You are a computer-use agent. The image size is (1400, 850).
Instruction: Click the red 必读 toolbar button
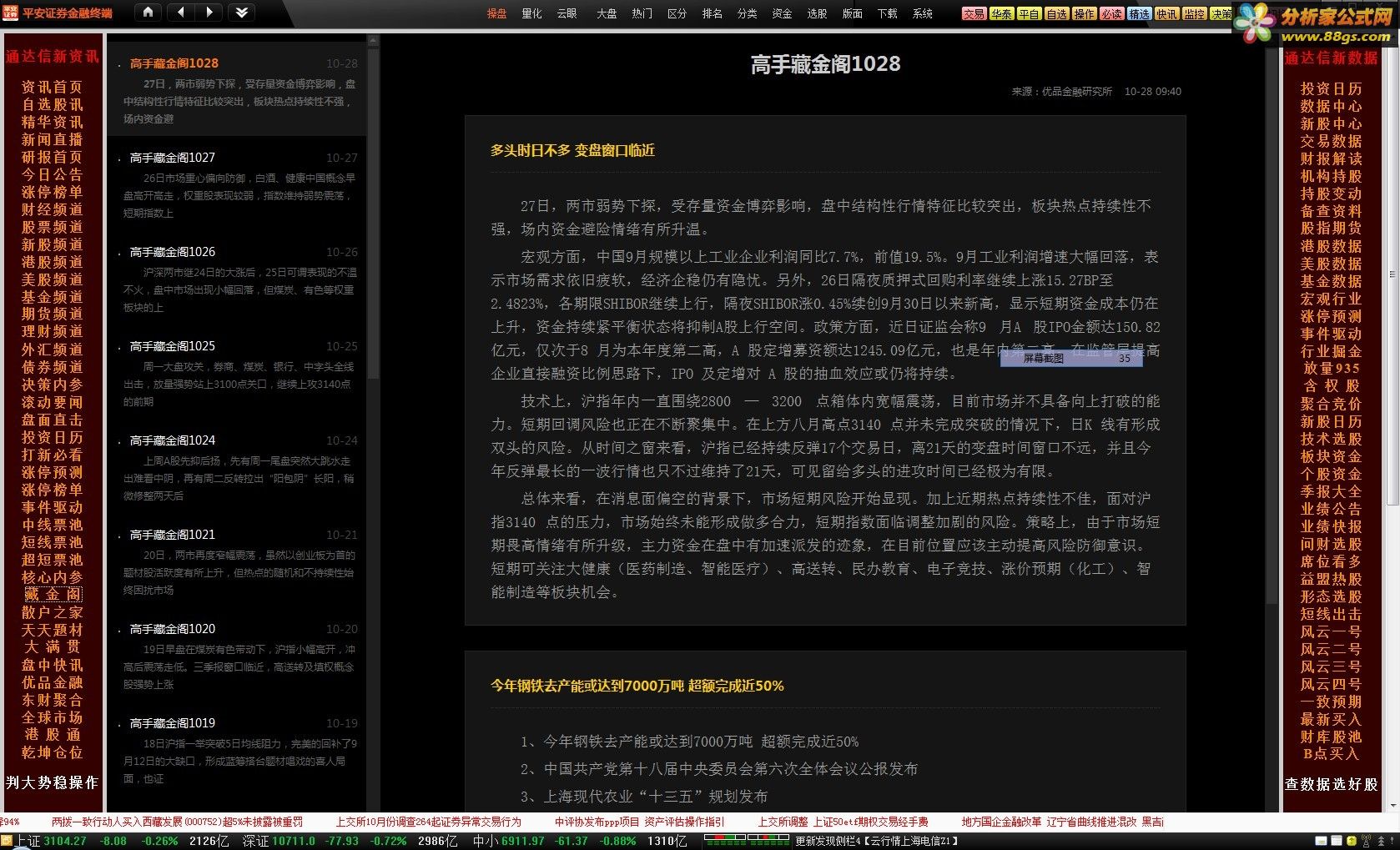[1111, 14]
